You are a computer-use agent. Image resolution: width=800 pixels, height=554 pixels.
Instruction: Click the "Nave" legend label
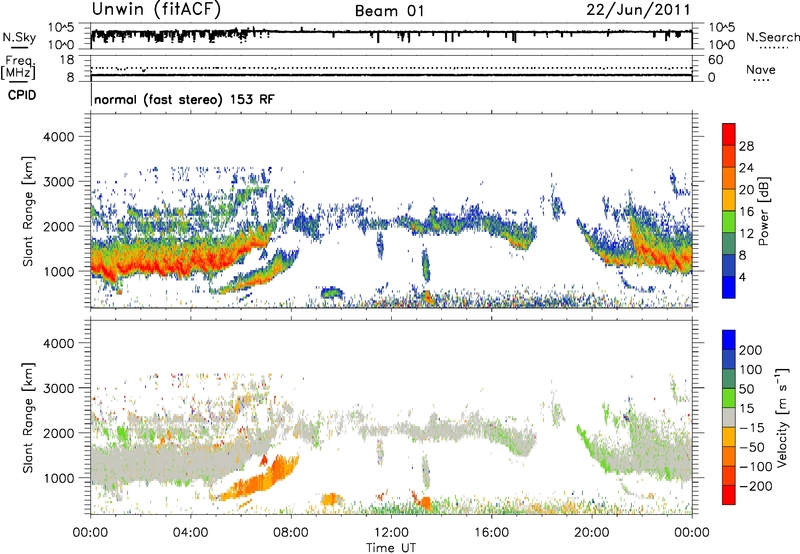(761, 69)
